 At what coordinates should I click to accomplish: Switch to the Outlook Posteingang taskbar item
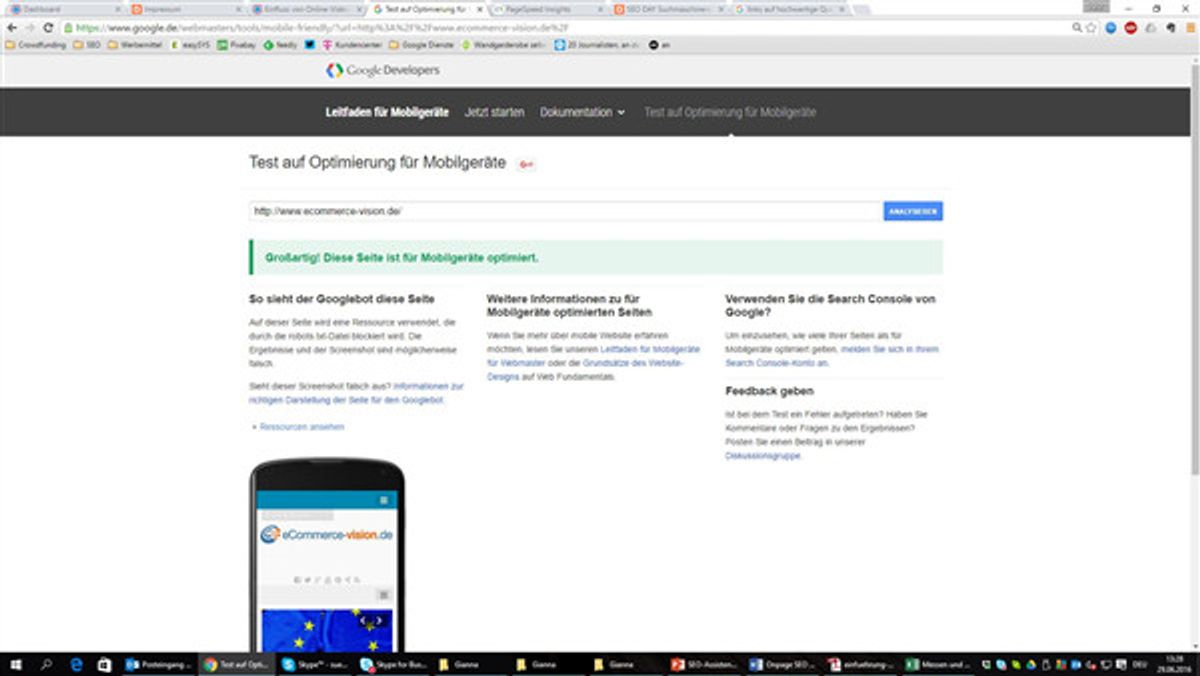pos(158,664)
